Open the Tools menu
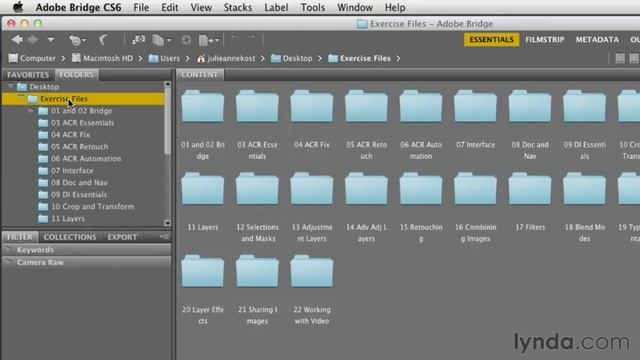Image resolution: width=640 pixels, height=360 pixels. tap(313, 7)
